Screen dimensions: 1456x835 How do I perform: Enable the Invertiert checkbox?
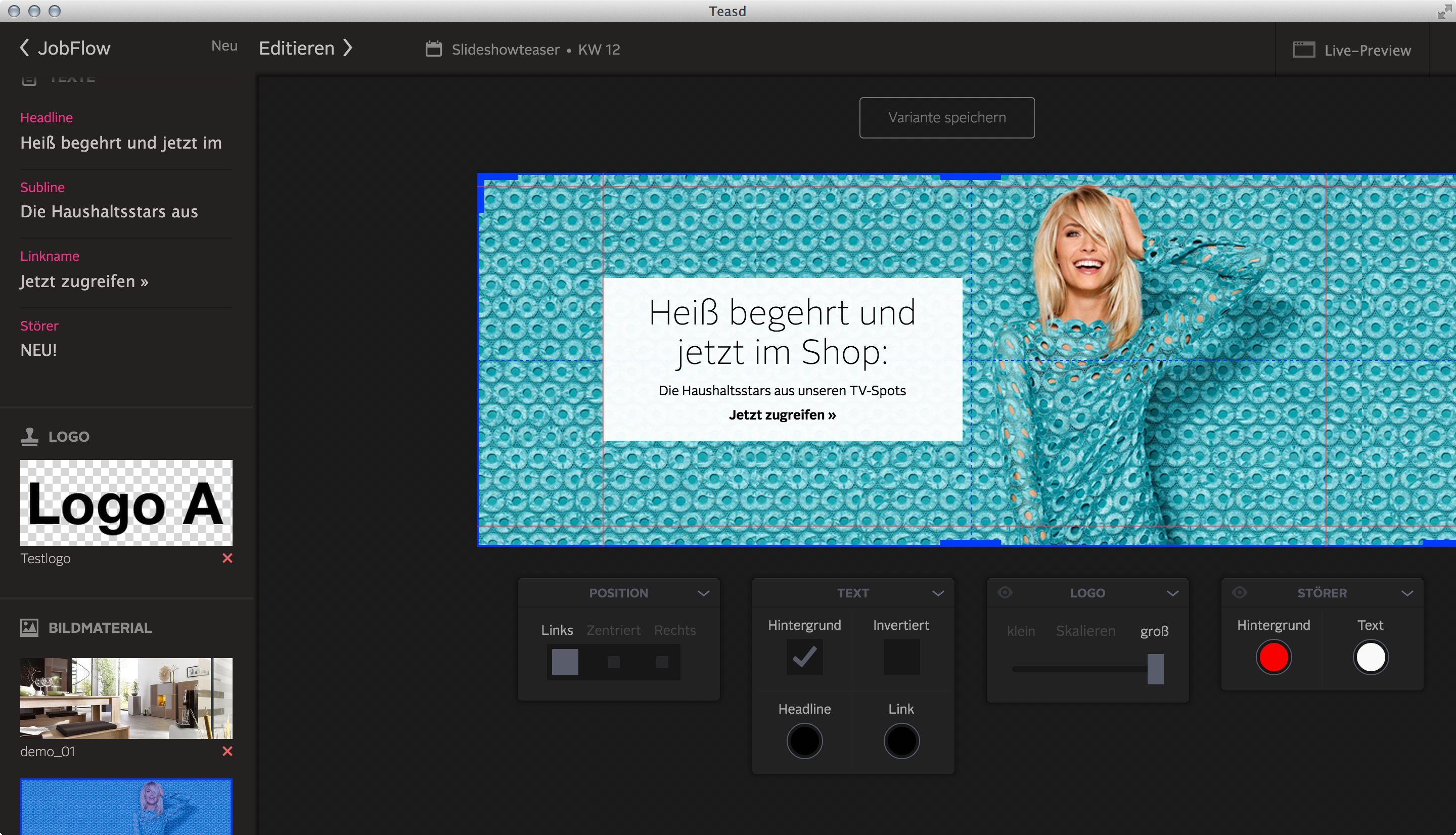(x=901, y=657)
